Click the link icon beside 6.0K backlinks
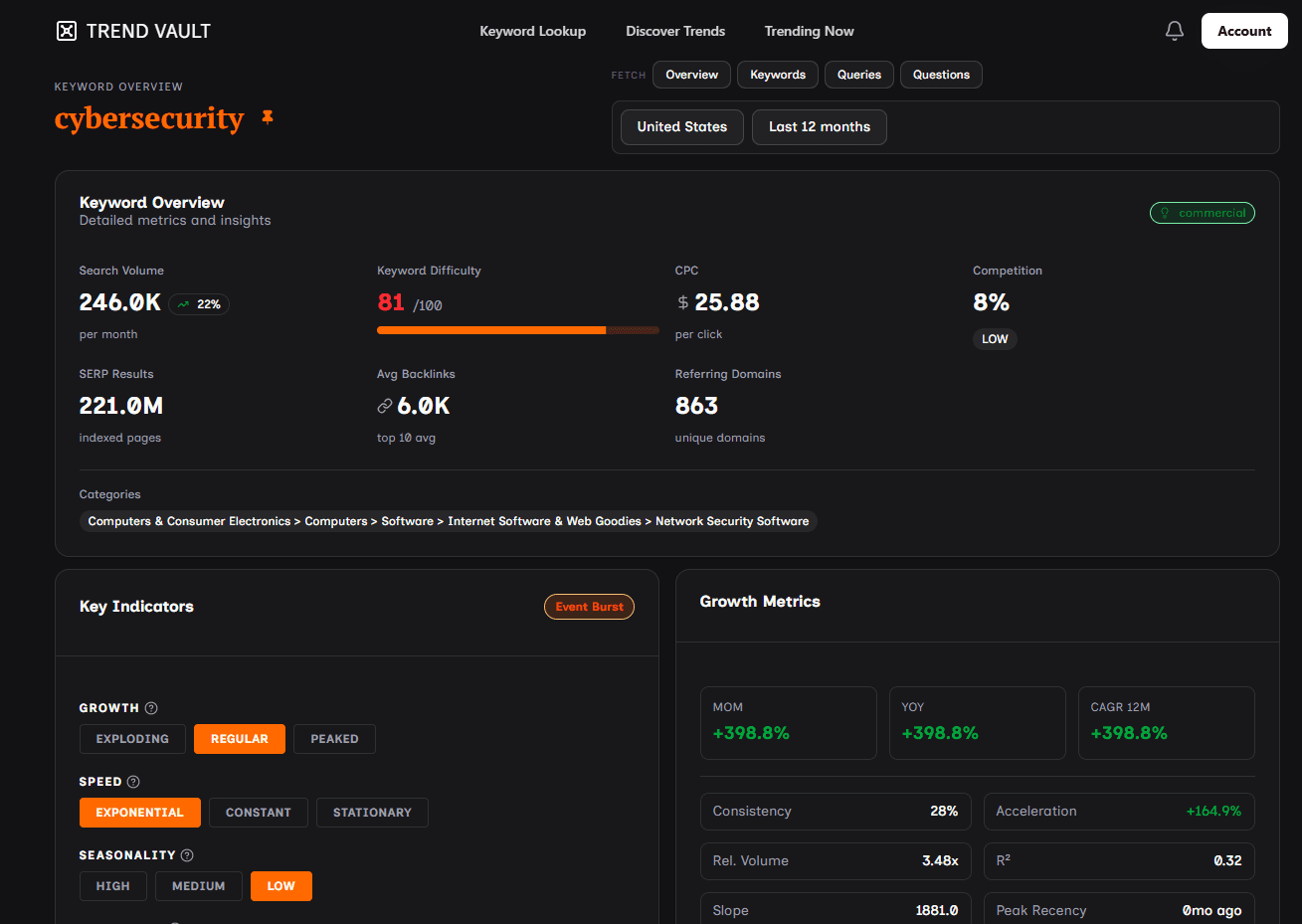This screenshot has height=924, width=1302. point(385,406)
